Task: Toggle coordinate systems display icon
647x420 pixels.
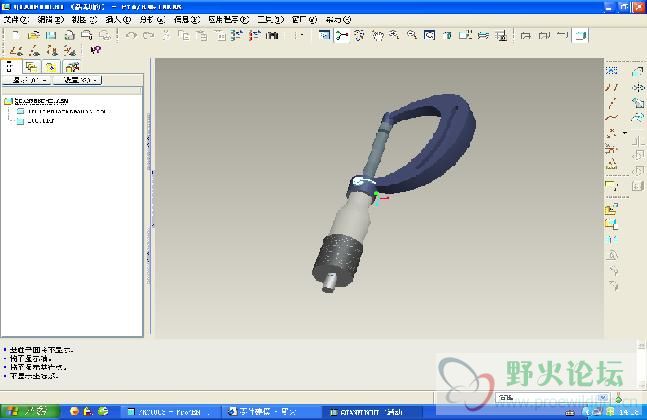Action: click(x=70, y=50)
